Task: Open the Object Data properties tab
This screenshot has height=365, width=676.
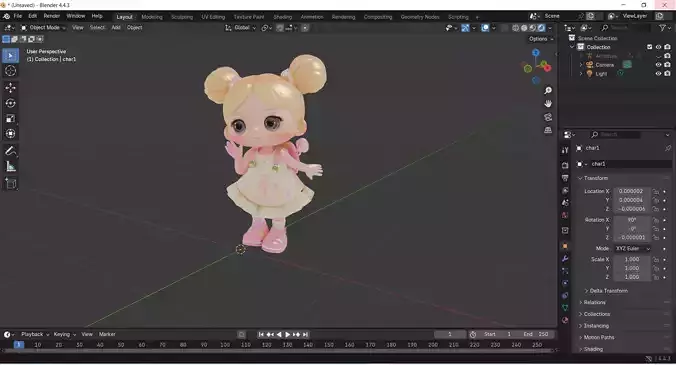Action: (565, 308)
